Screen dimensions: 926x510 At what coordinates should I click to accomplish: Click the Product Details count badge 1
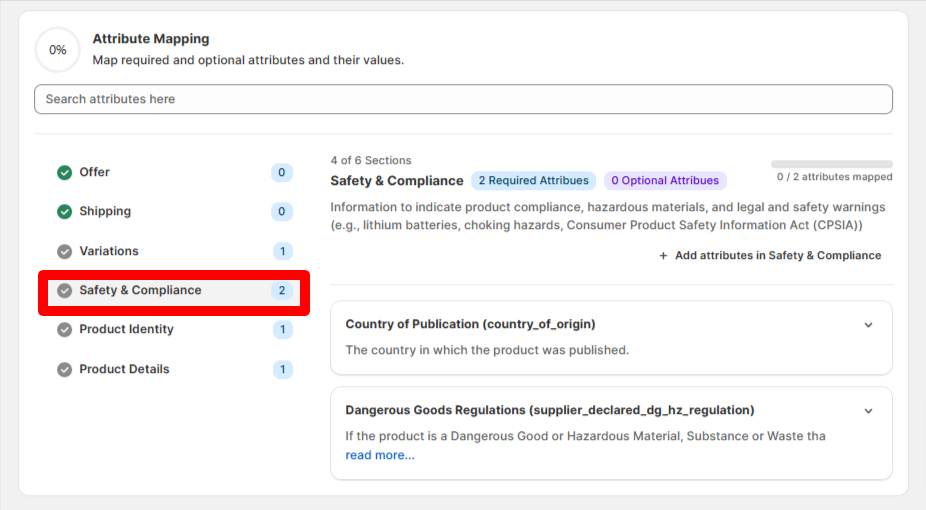pyautogui.click(x=282, y=370)
